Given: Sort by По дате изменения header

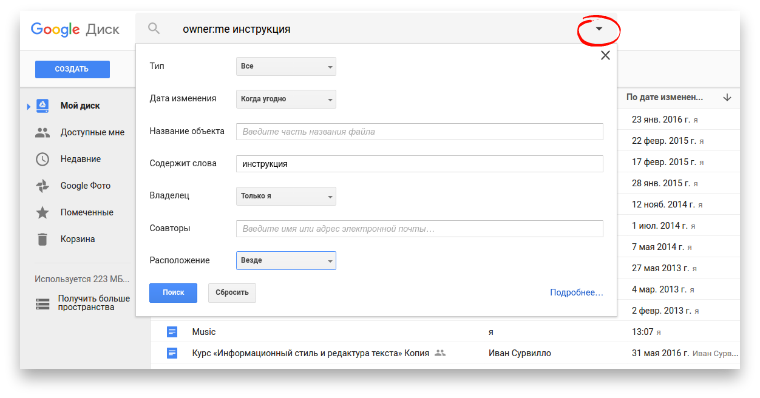Looking at the screenshot, I should 665,97.
